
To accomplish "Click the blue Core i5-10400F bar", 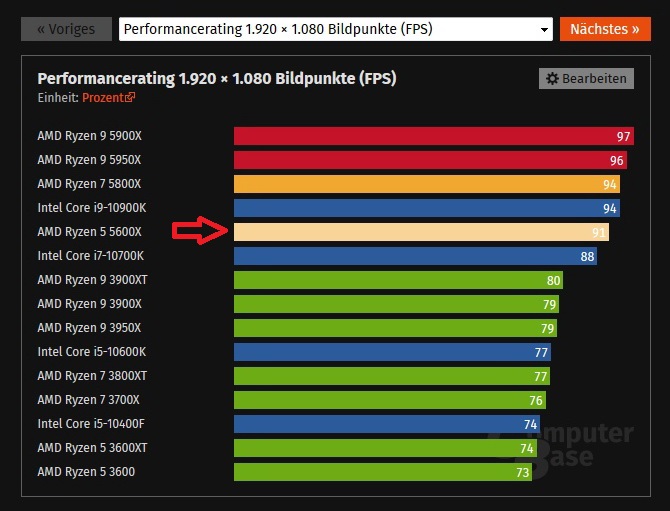I will click(x=387, y=423).
